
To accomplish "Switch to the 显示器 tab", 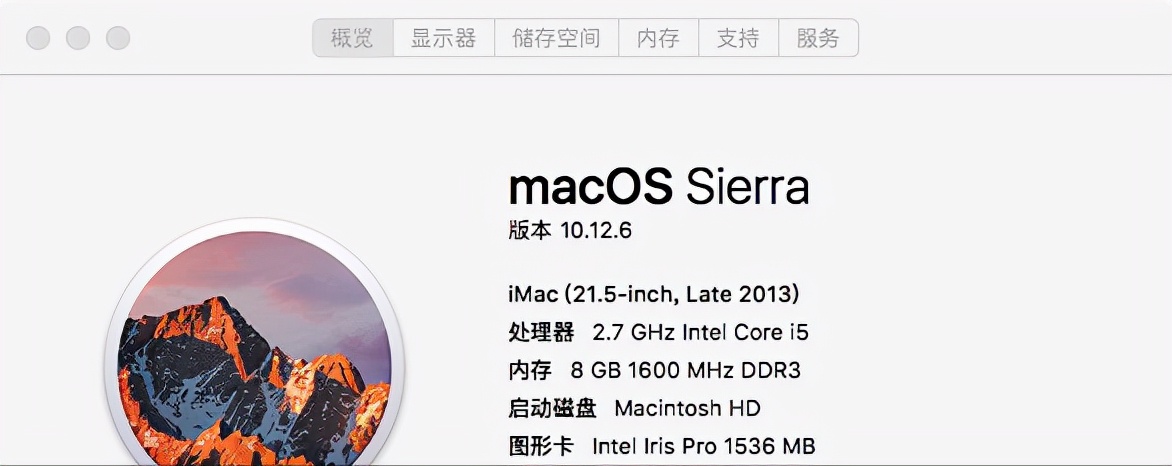I will pyautogui.click(x=443, y=39).
